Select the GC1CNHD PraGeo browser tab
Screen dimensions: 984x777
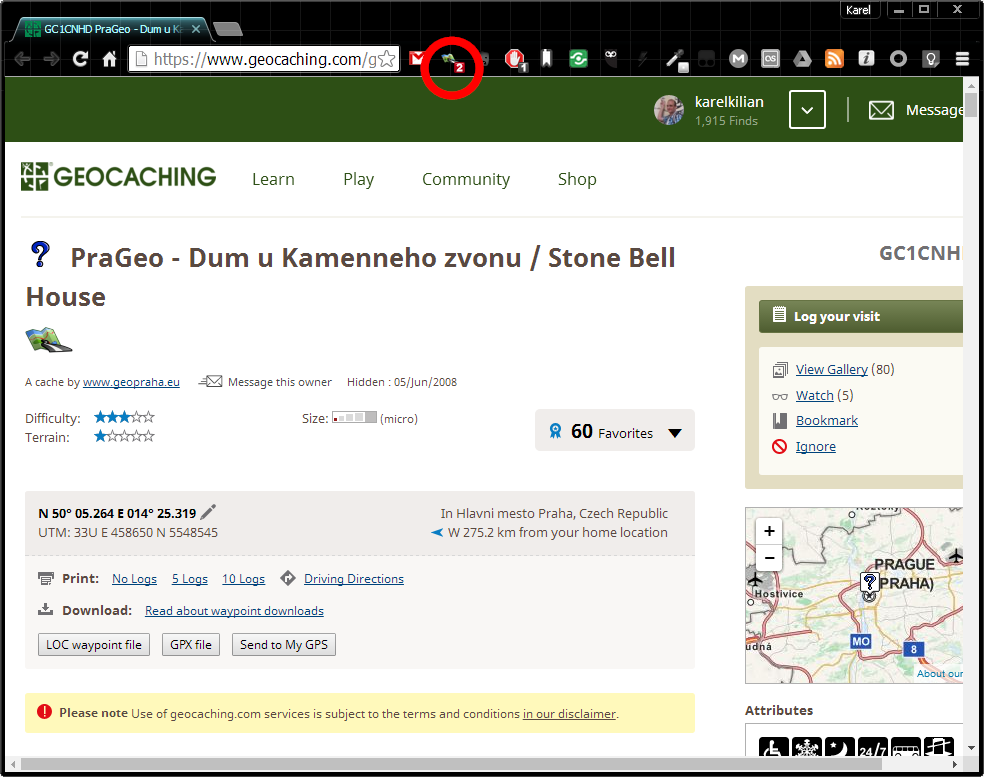pyautogui.click(x=112, y=29)
